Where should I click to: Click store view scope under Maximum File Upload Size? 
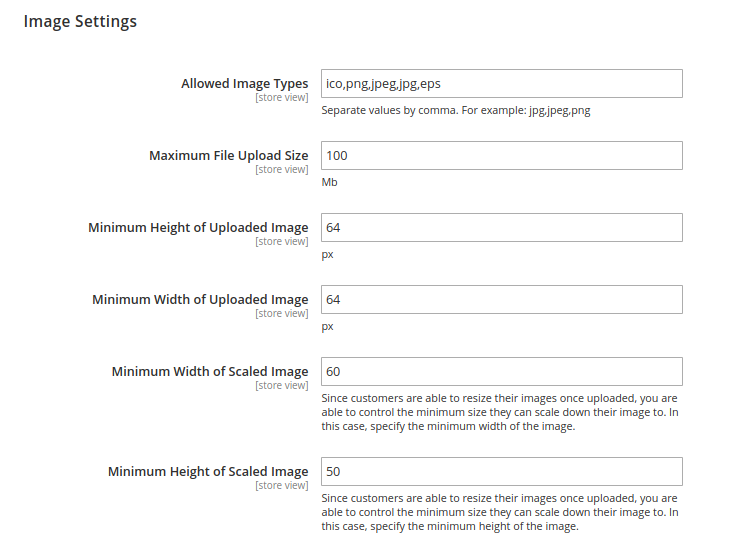click(x=282, y=170)
